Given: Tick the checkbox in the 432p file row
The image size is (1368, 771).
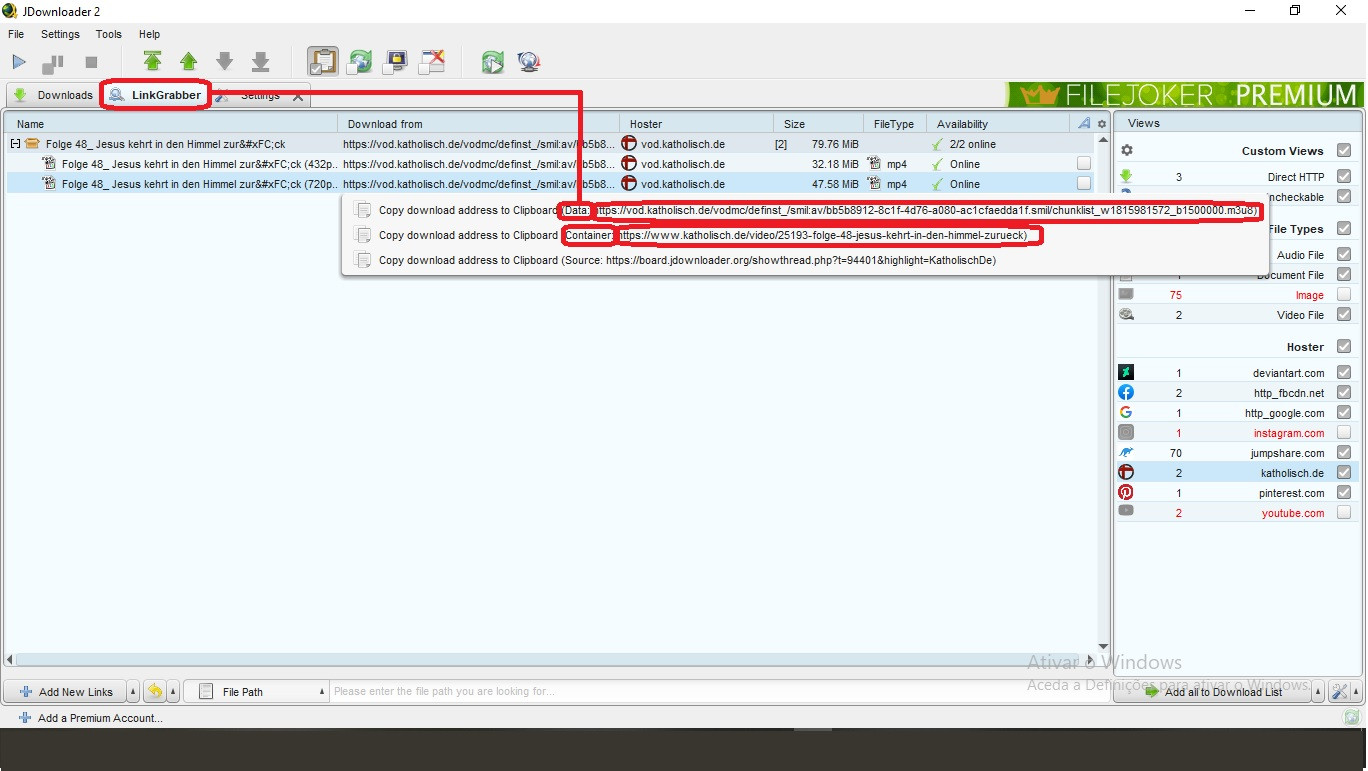Looking at the screenshot, I should (1084, 164).
